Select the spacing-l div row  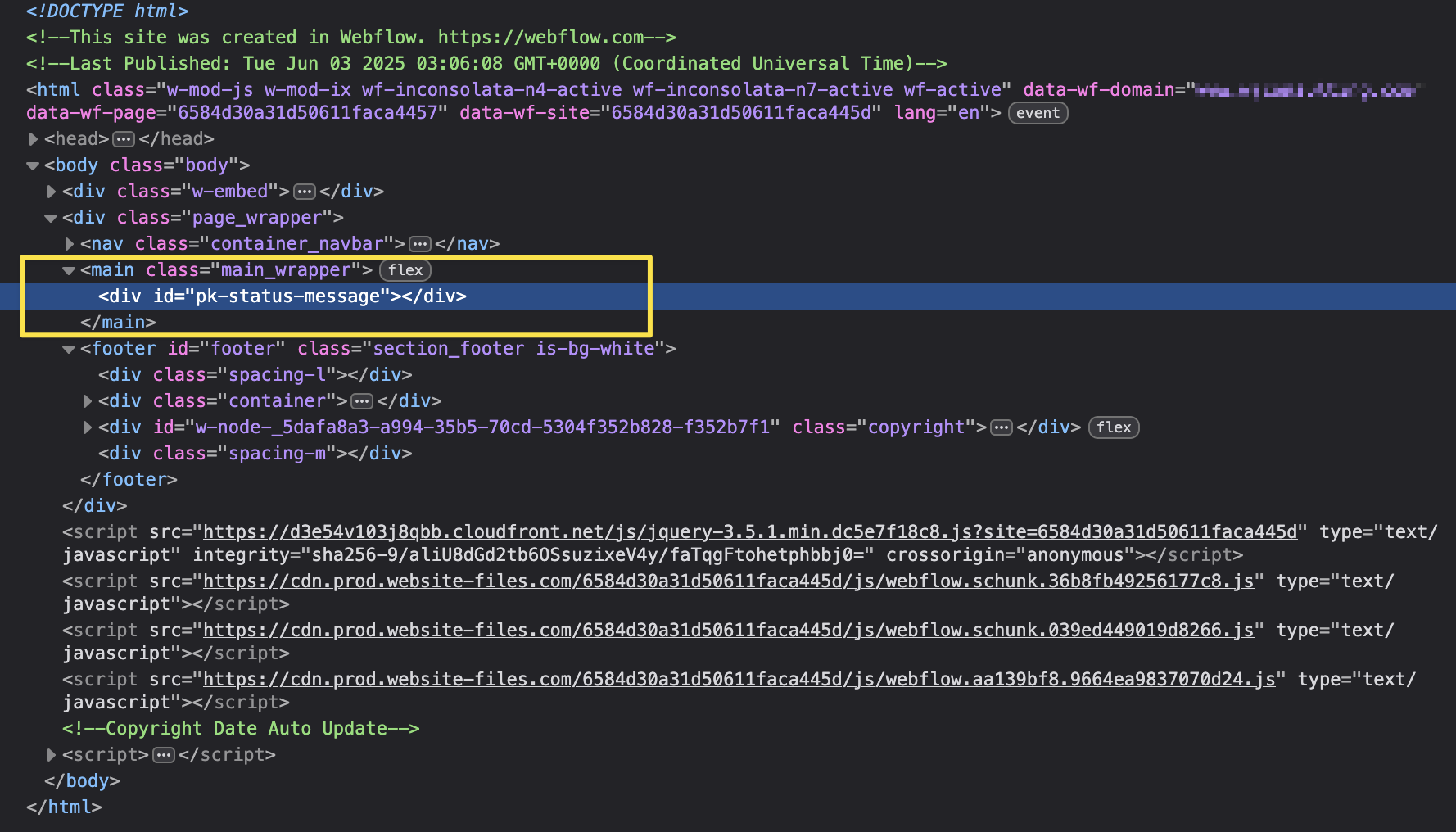click(255, 375)
